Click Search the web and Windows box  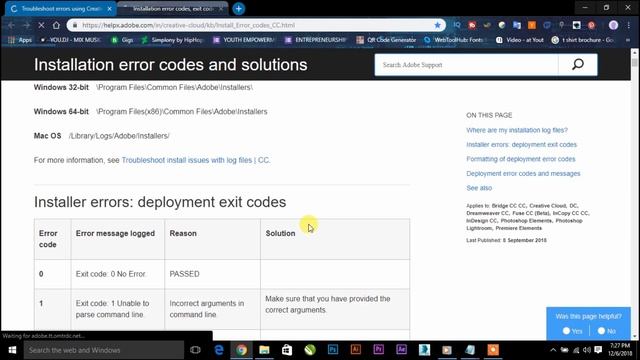coord(104,350)
